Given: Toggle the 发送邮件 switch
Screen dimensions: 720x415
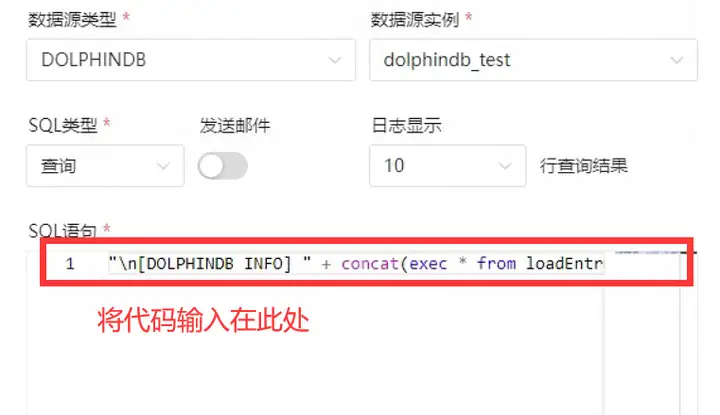Looking at the screenshot, I should [223, 166].
